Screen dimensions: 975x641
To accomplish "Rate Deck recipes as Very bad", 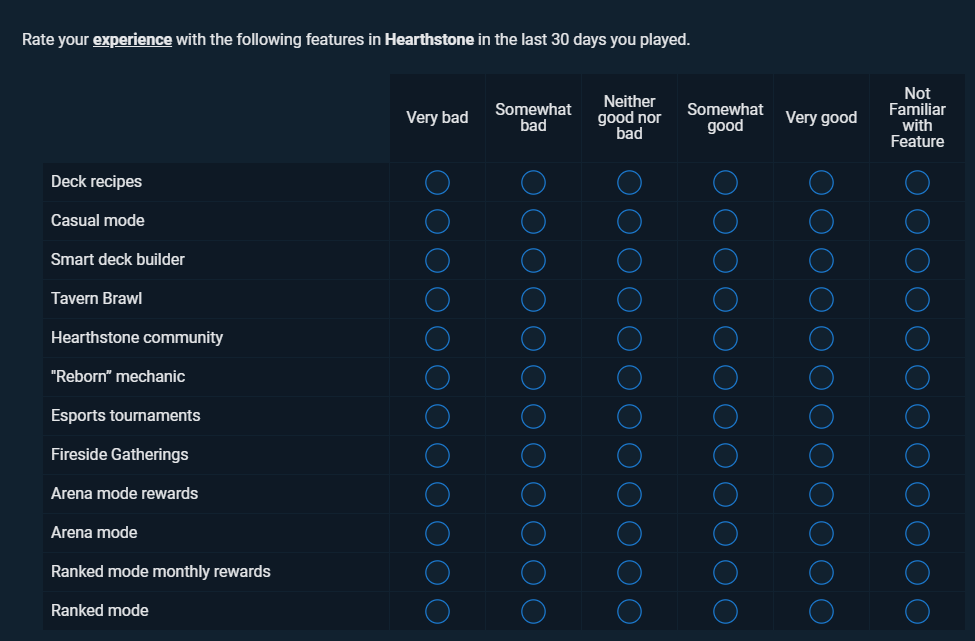I will tap(437, 183).
